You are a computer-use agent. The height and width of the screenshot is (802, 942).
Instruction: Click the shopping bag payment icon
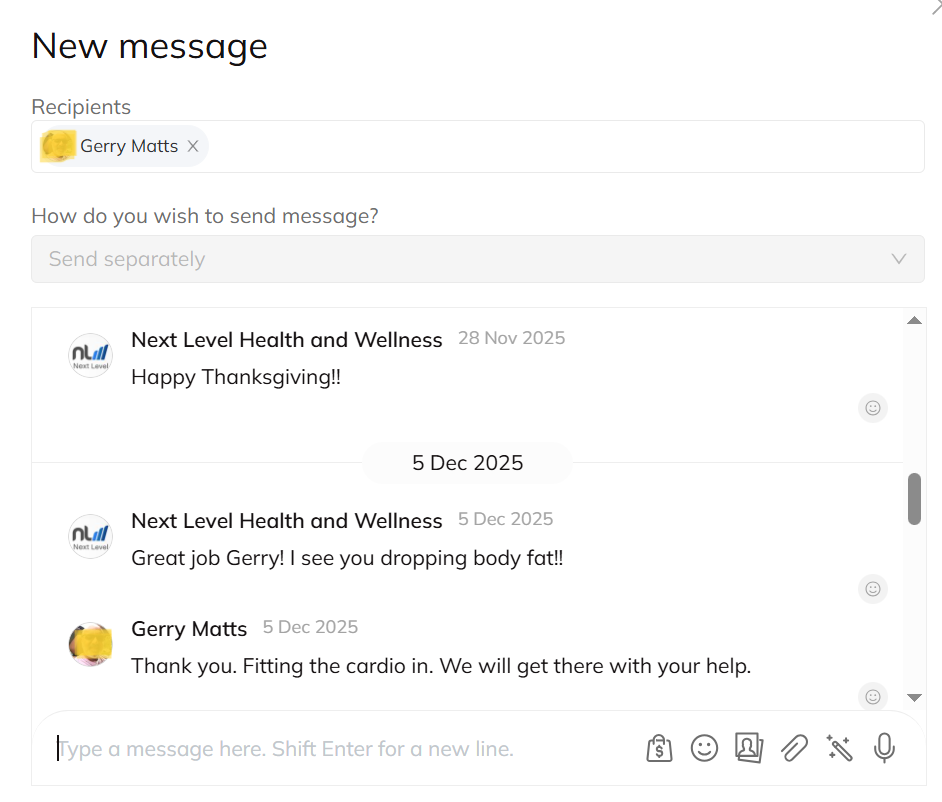point(659,748)
